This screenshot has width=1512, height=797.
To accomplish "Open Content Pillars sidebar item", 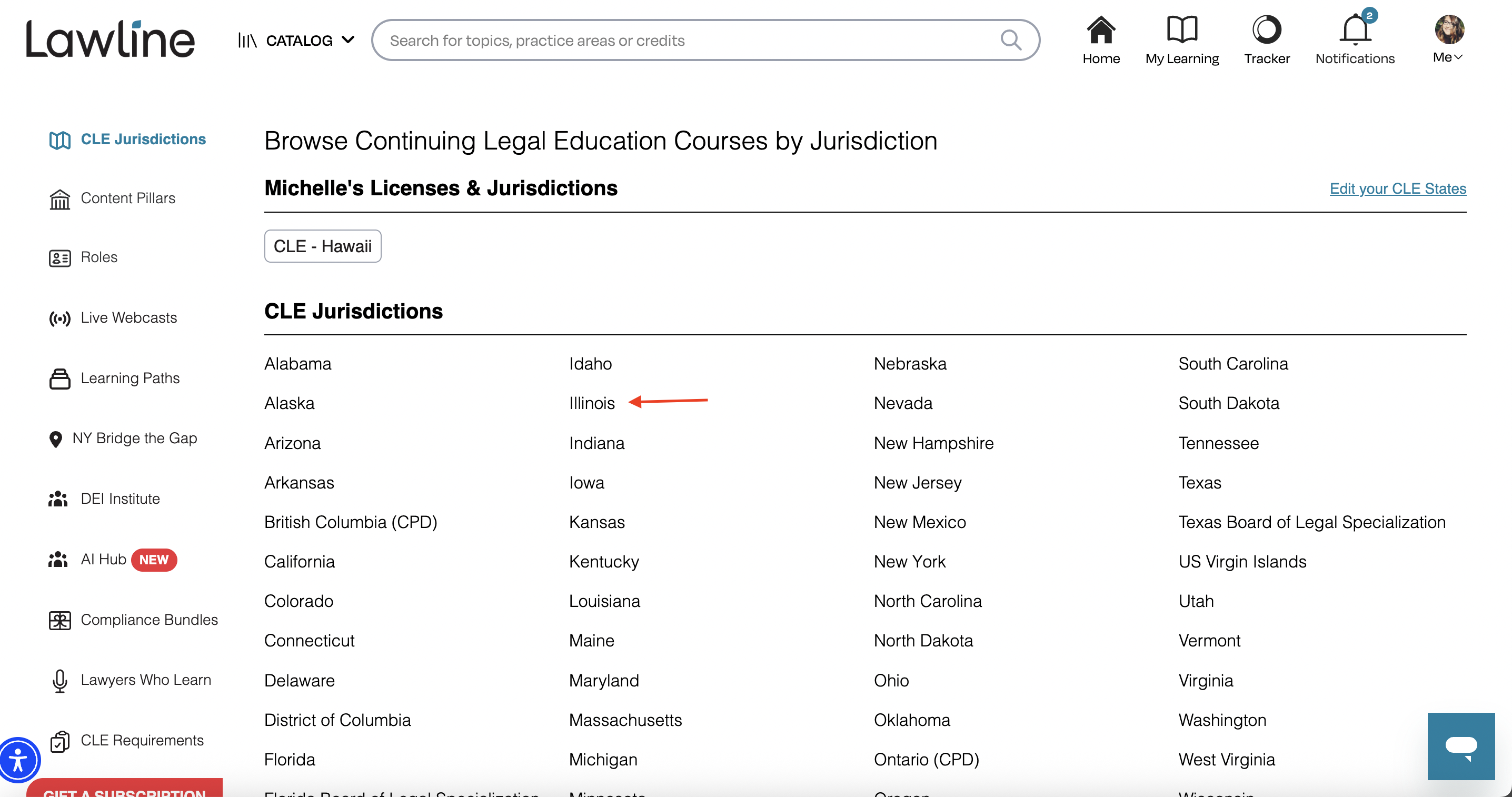I will [x=128, y=198].
